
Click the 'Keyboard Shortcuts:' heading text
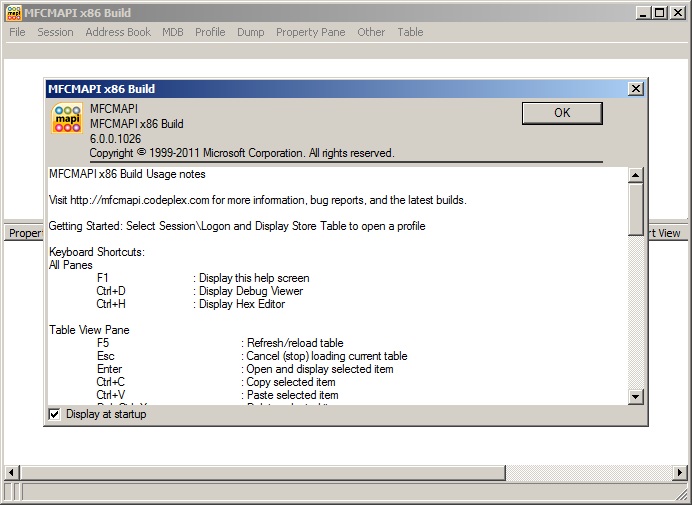point(97,252)
